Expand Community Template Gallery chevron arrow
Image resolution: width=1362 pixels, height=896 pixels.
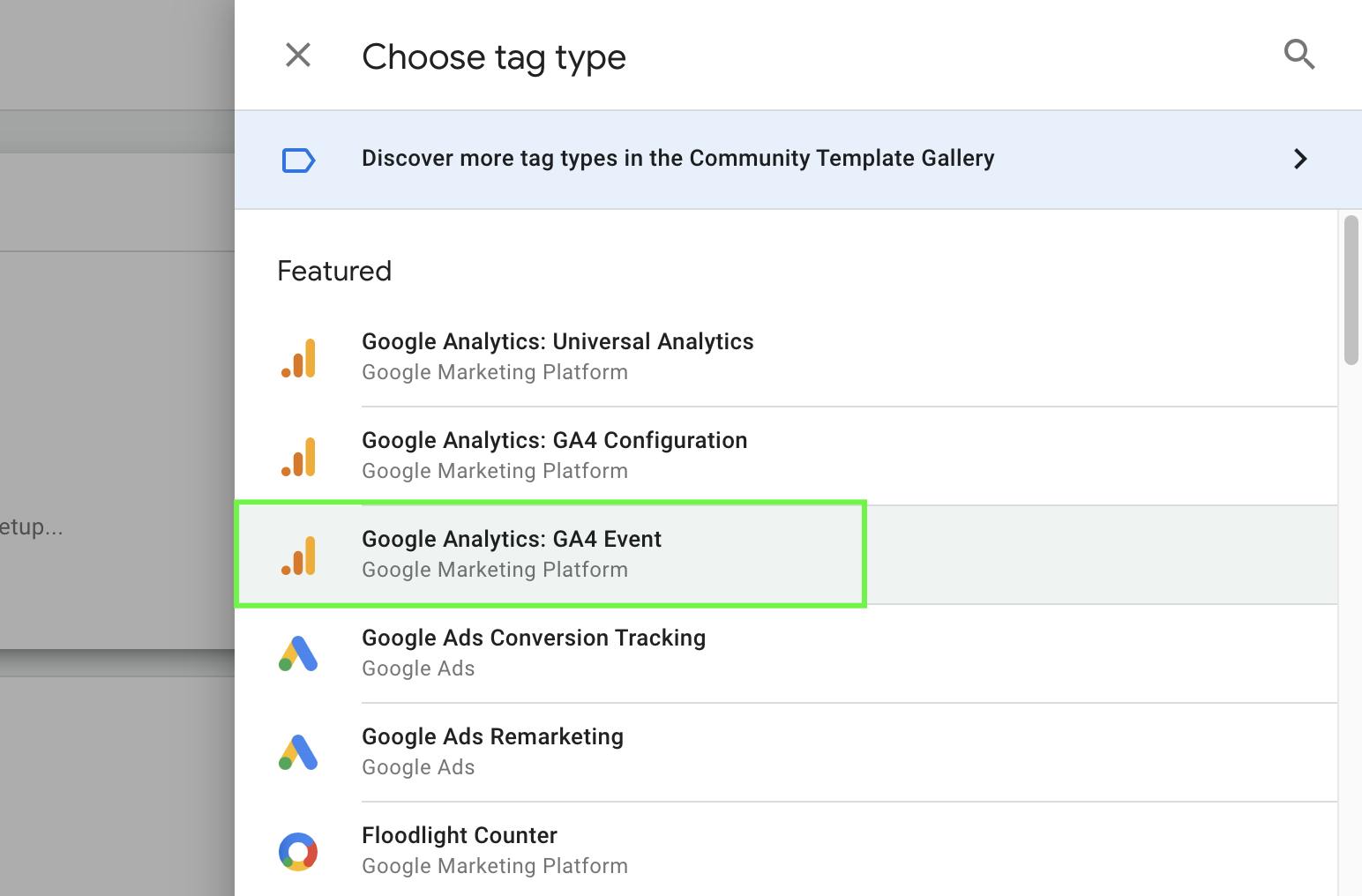click(1299, 159)
